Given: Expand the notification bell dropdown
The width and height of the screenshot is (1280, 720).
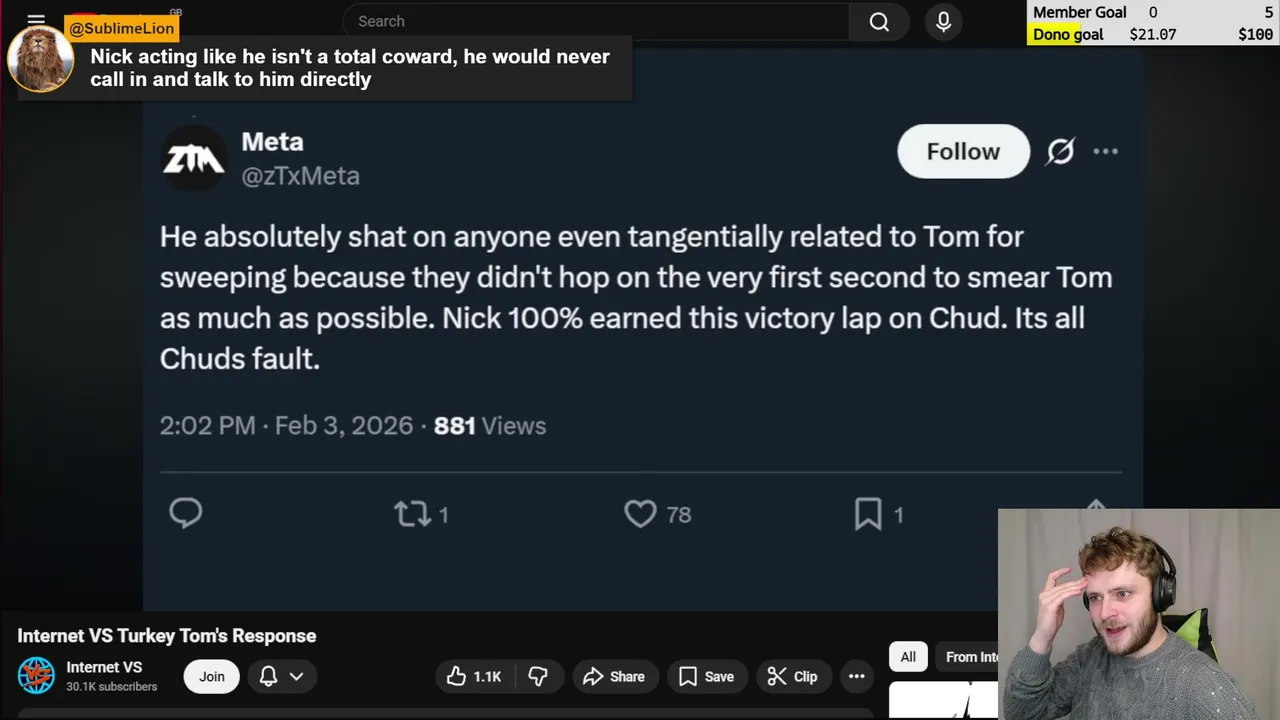Looking at the screenshot, I should pyautogui.click(x=281, y=677).
